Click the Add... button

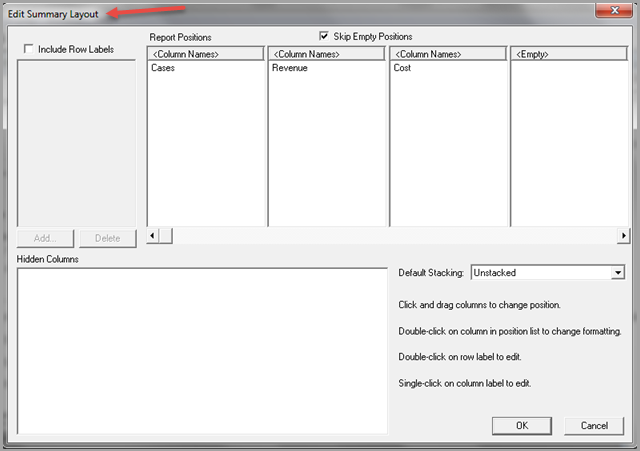(x=46, y=238)
